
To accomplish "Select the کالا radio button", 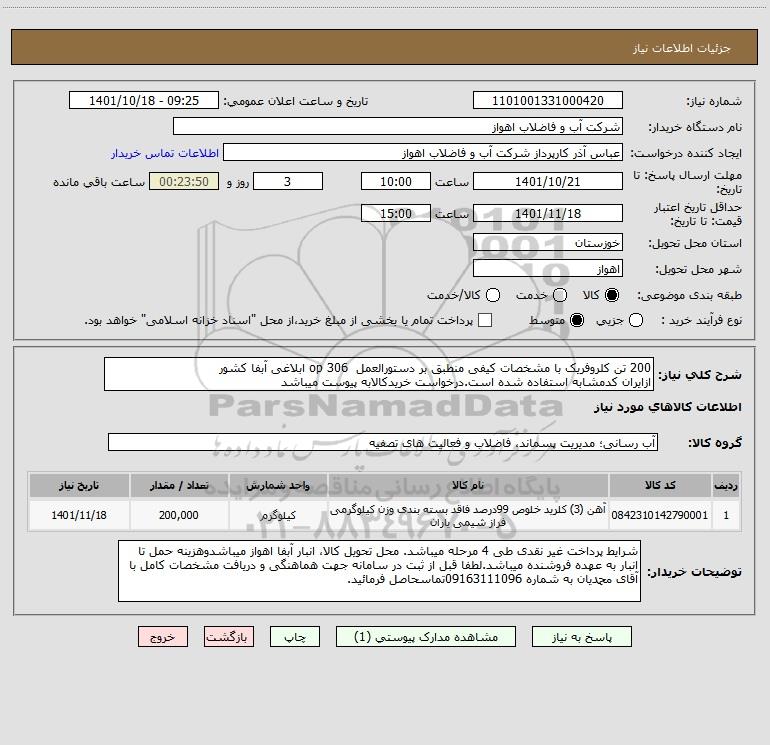I will [x=612, y=295].
